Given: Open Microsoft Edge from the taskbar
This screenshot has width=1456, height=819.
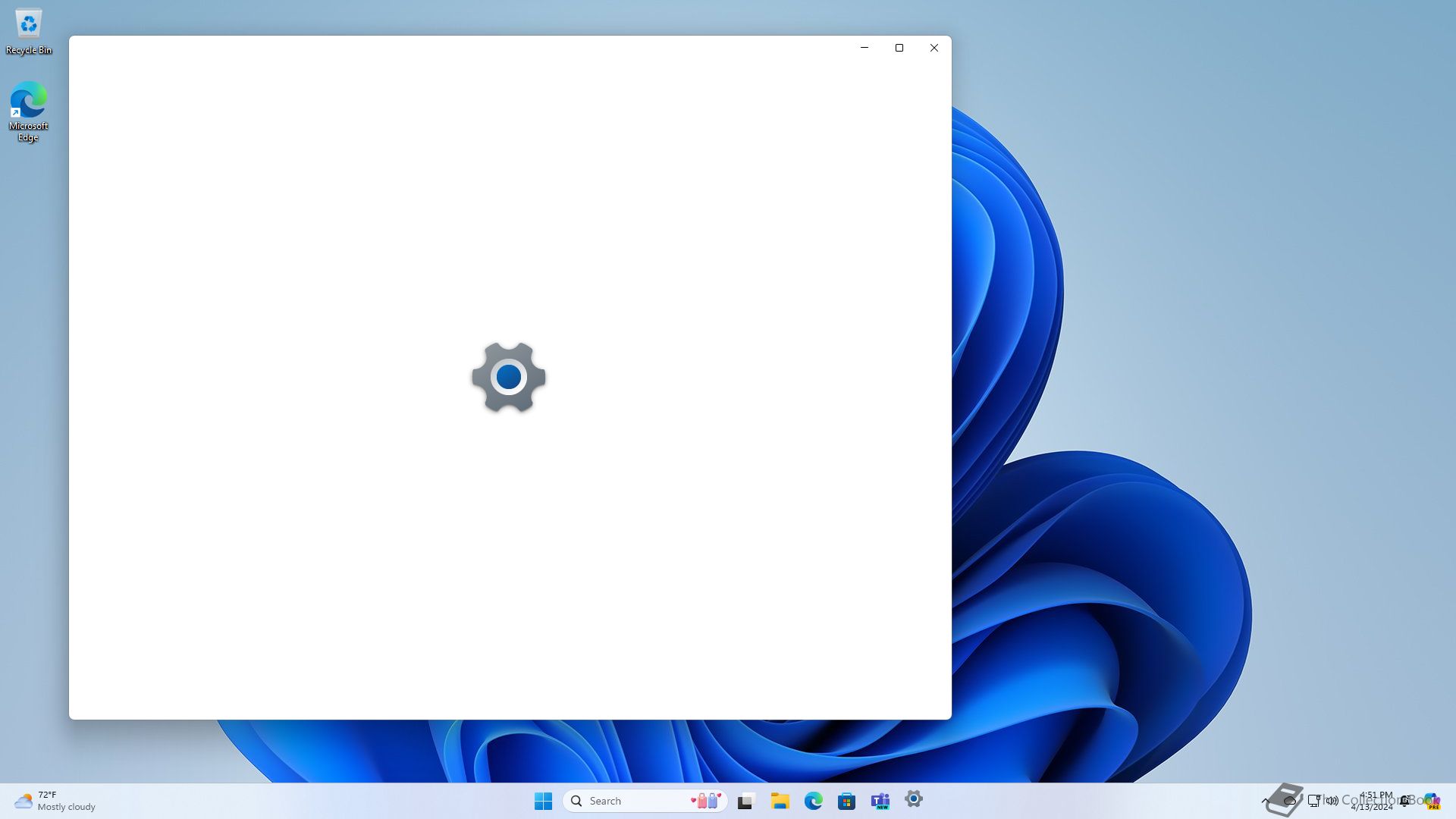Looking at the screenshot, I should point(813,801).
